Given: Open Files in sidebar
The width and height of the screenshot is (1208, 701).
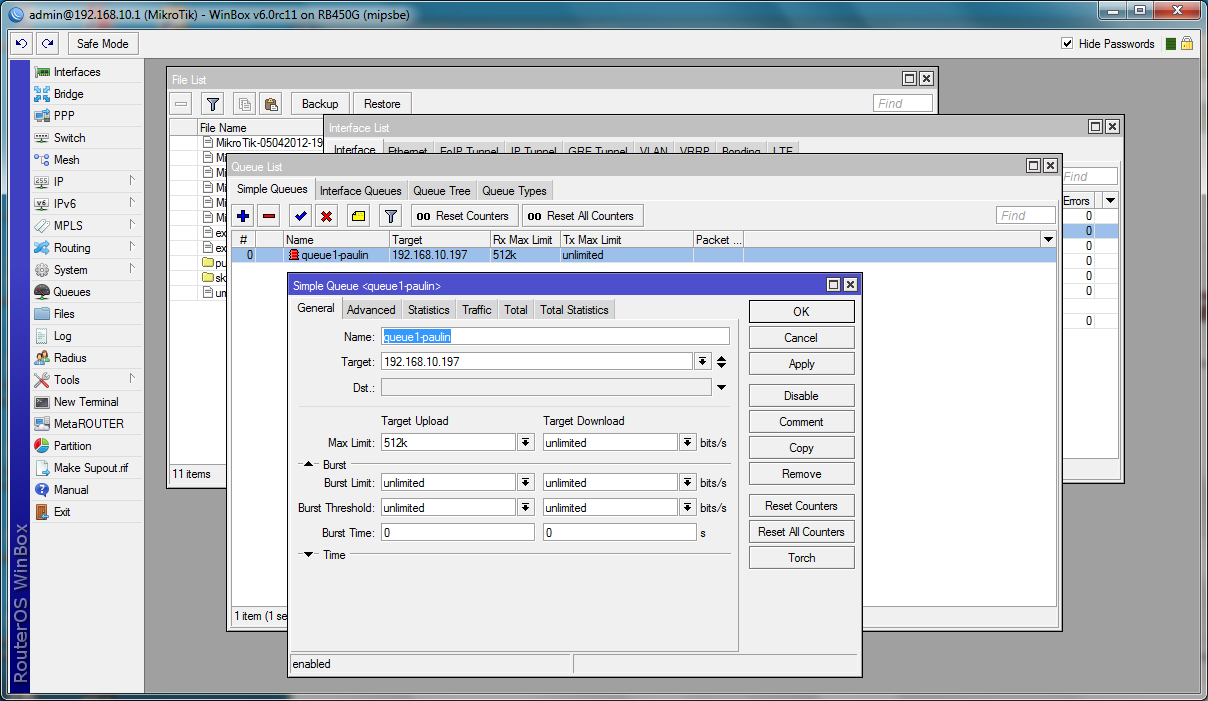Looking at the screenshot, I should (64, 314).
